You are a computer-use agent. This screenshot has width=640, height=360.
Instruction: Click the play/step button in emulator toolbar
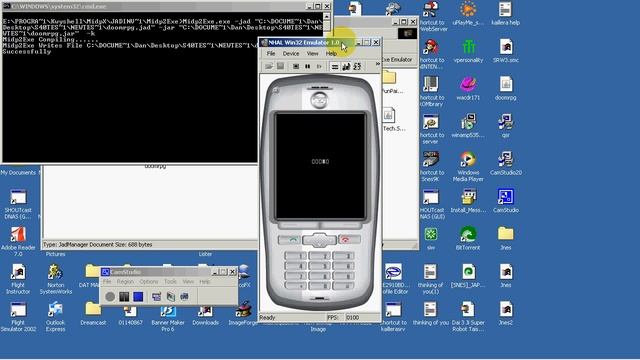tap(319, 66)
